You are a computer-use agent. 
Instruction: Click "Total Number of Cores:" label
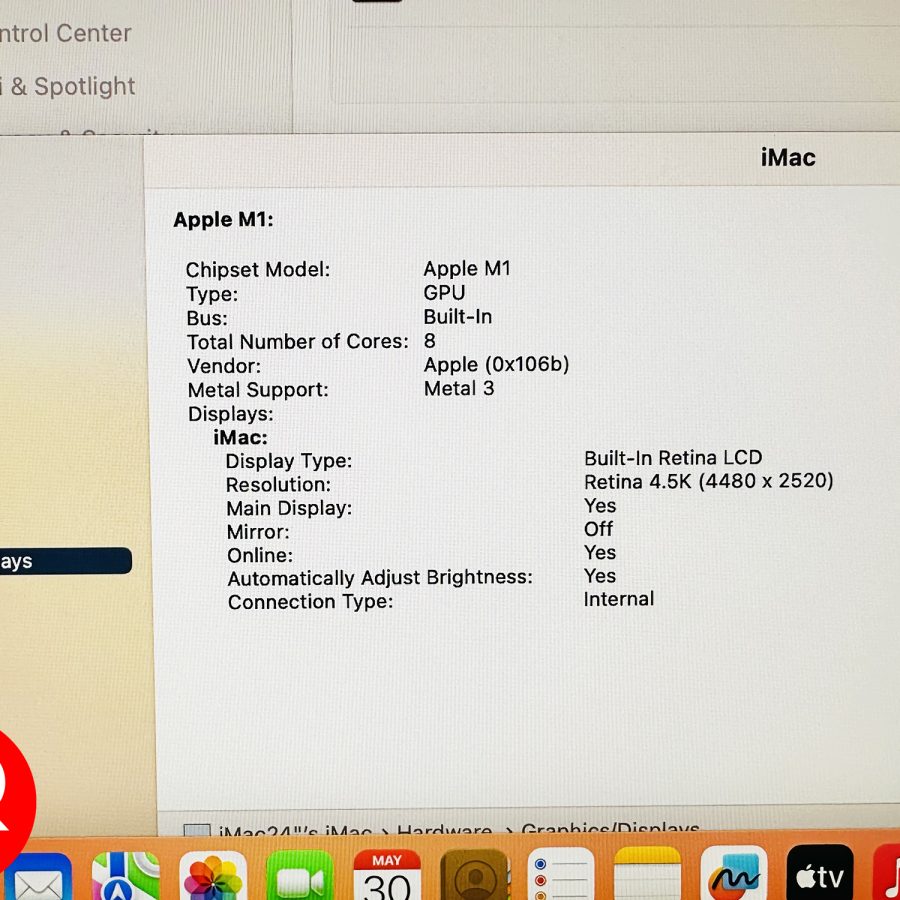coord(298,342)
